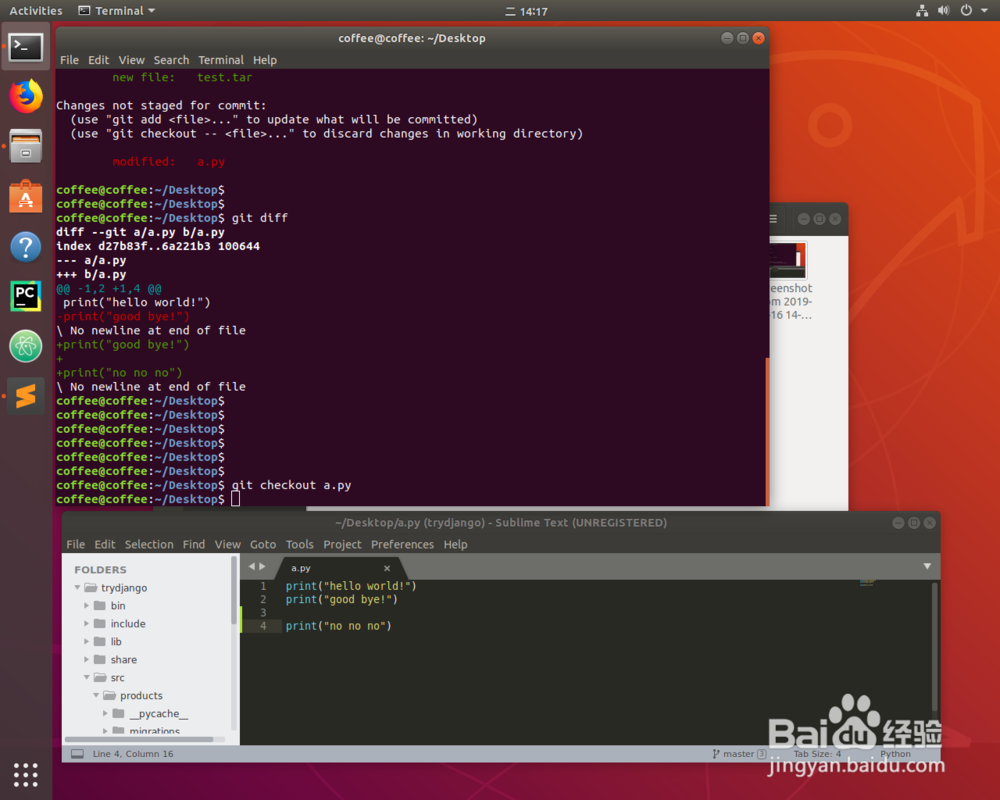Open network status icon in top bar
Screen dimensions: 1000x800
click(922, 10)
